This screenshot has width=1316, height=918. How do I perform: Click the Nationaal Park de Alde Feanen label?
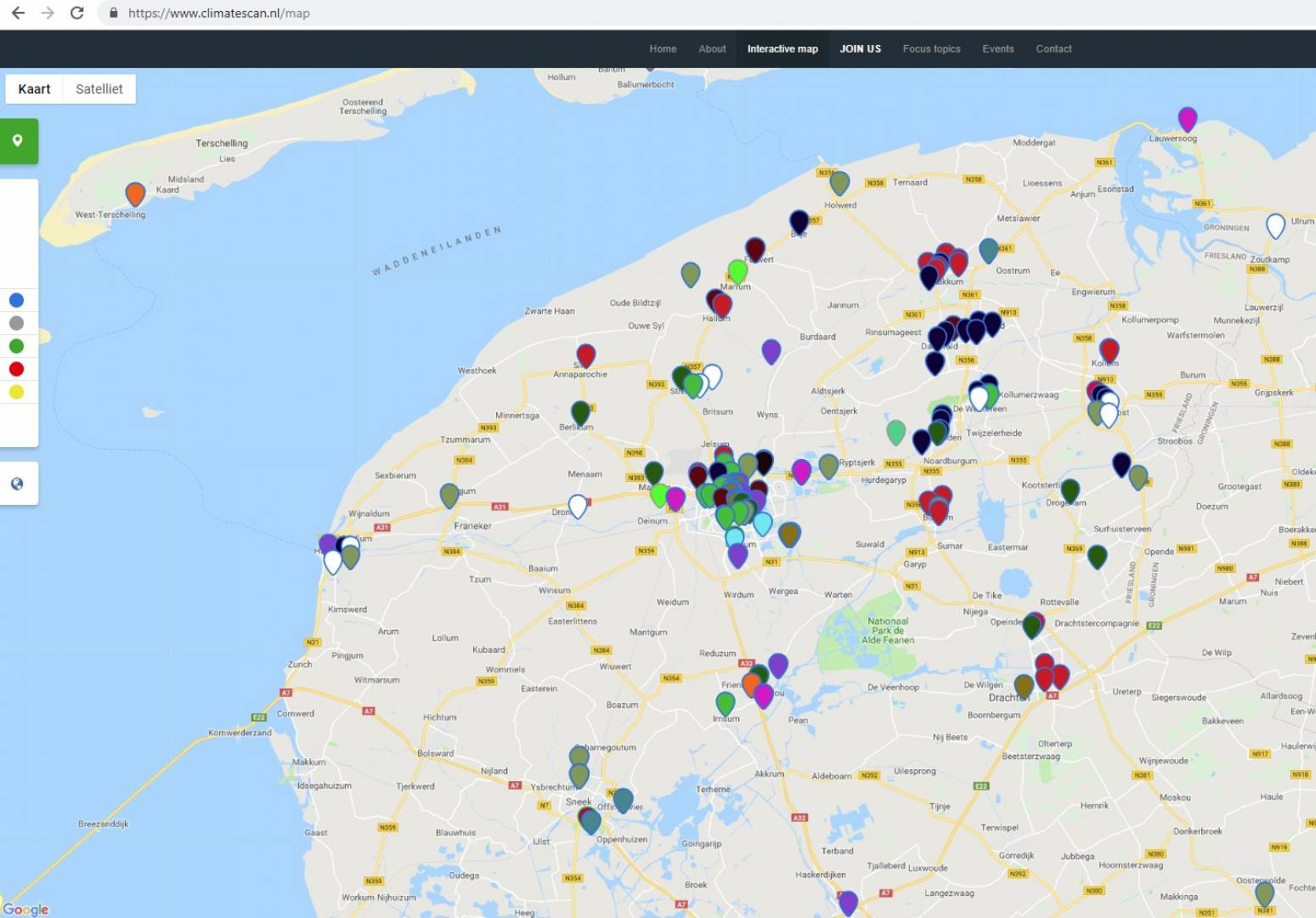[888, 631]
